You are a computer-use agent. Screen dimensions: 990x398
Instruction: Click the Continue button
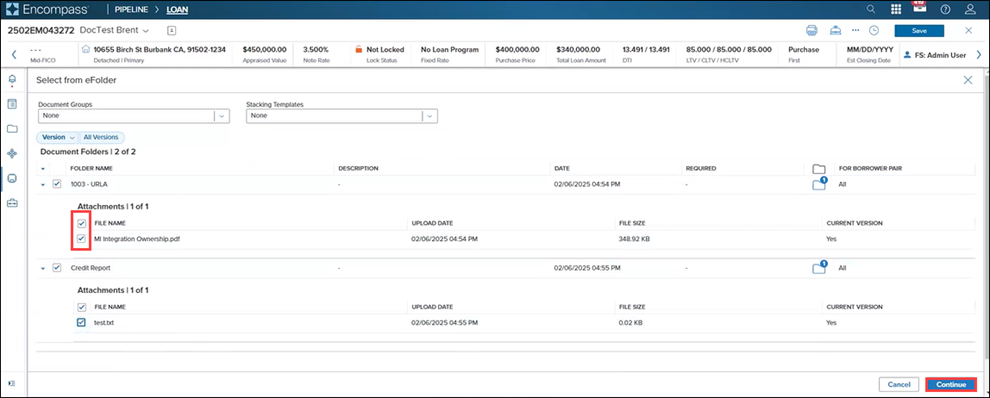[951, 384]
